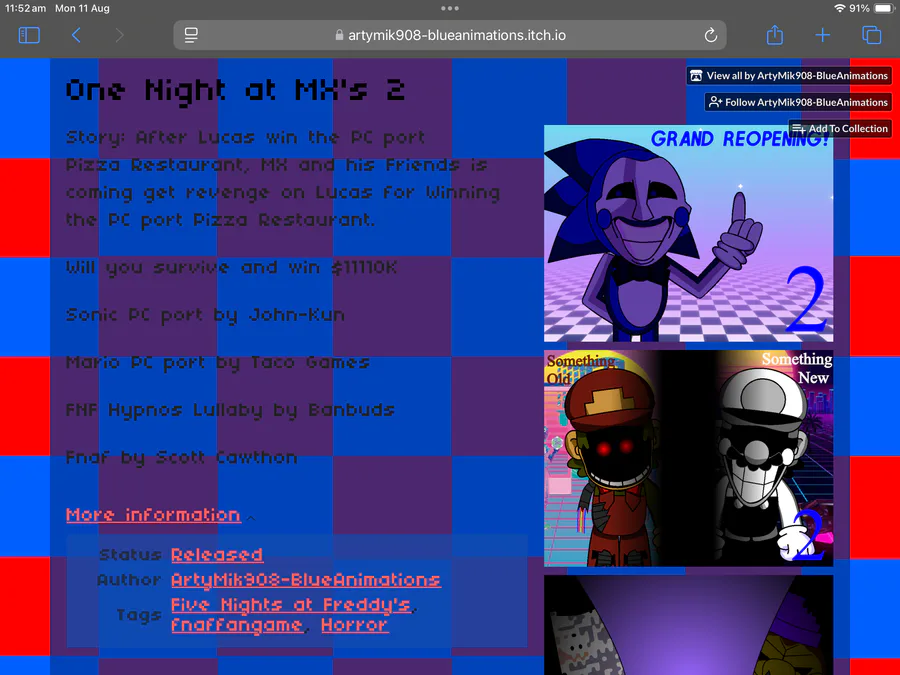Tap the date Mon 11 Aug

(x=82, y=8)
